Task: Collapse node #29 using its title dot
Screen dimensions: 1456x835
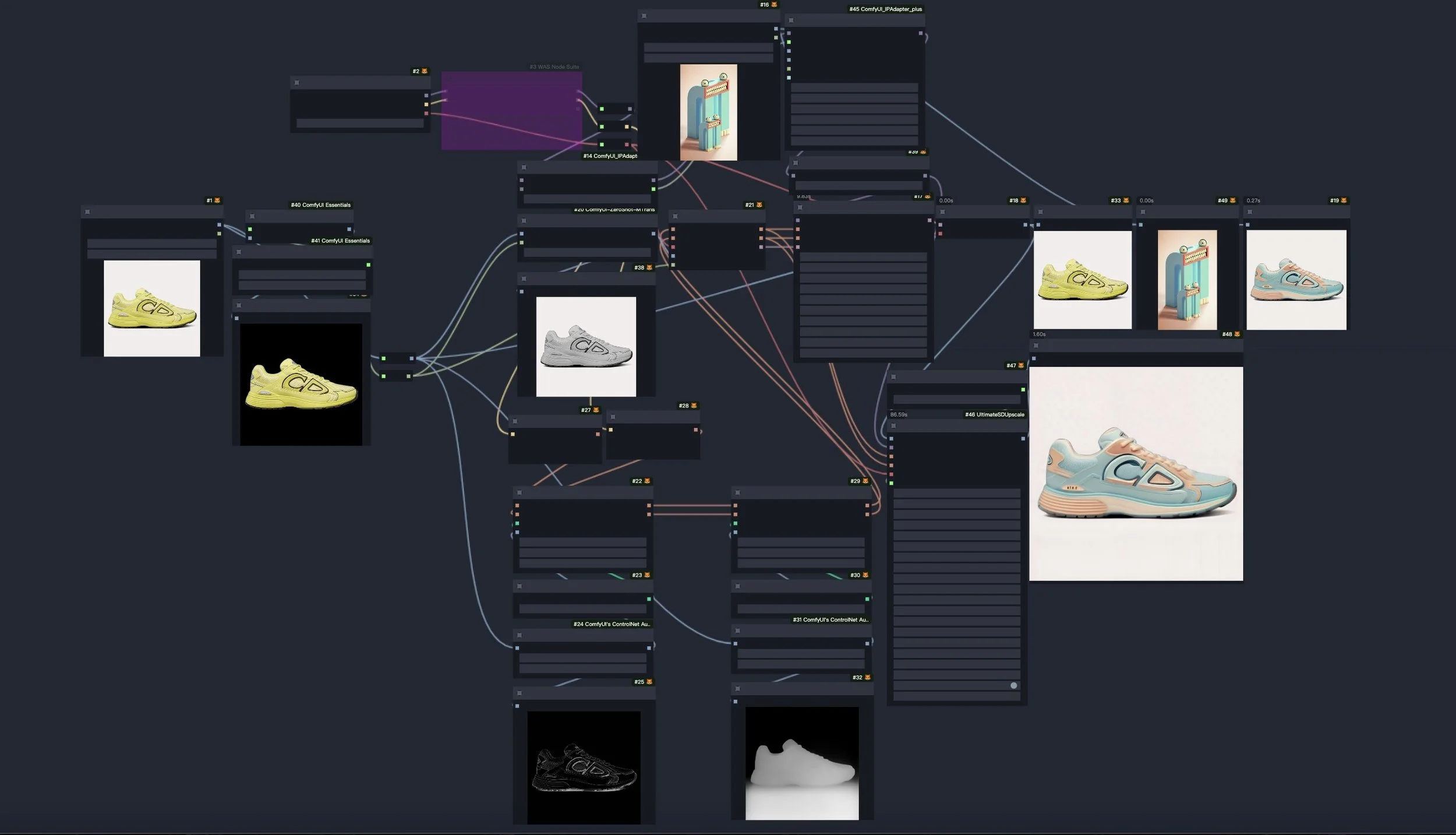Action: click(x=738, y=493)
